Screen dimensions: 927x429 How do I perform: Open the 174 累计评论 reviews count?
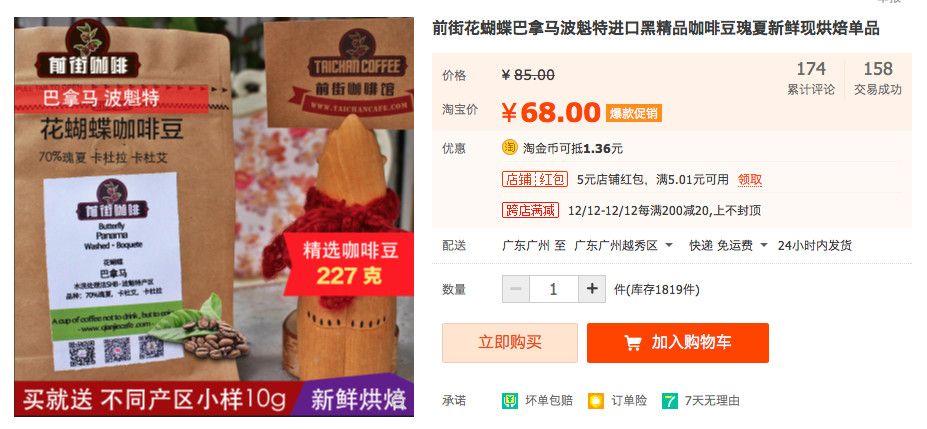pos(811,78)
